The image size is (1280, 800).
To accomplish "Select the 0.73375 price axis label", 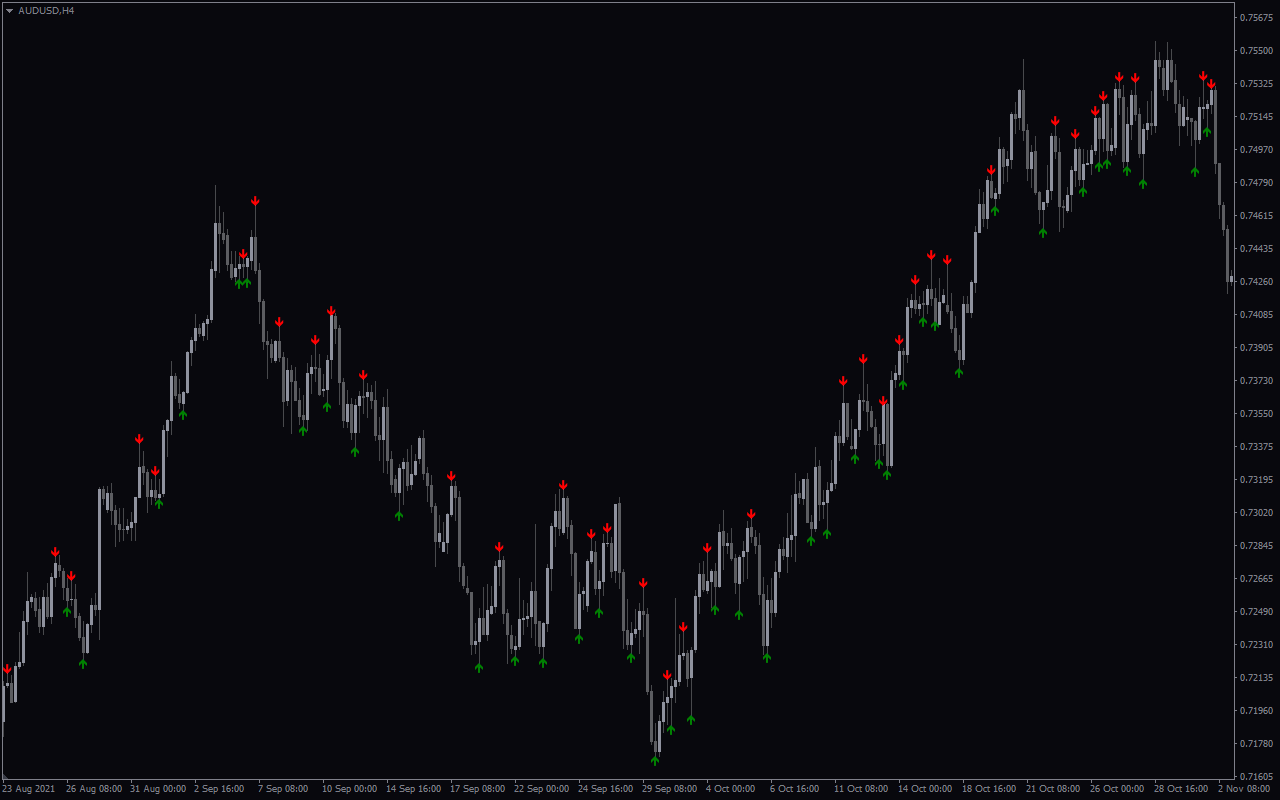I will click(x=1257, y=446).
